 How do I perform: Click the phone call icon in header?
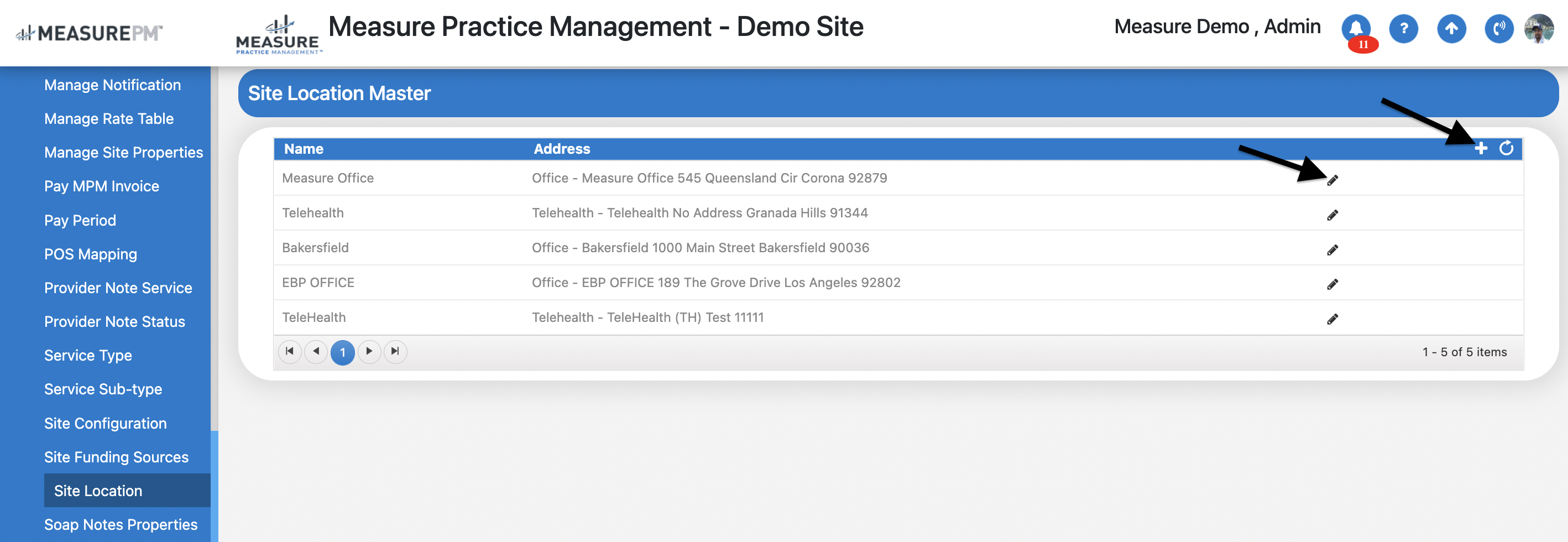coord(1498,28)
